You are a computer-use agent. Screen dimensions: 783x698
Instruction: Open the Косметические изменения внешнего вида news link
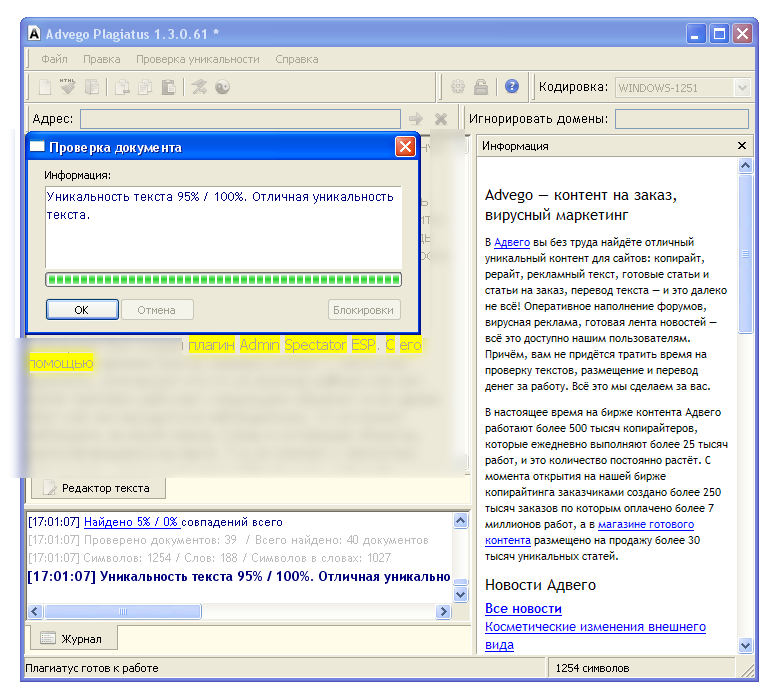point(595,636)
